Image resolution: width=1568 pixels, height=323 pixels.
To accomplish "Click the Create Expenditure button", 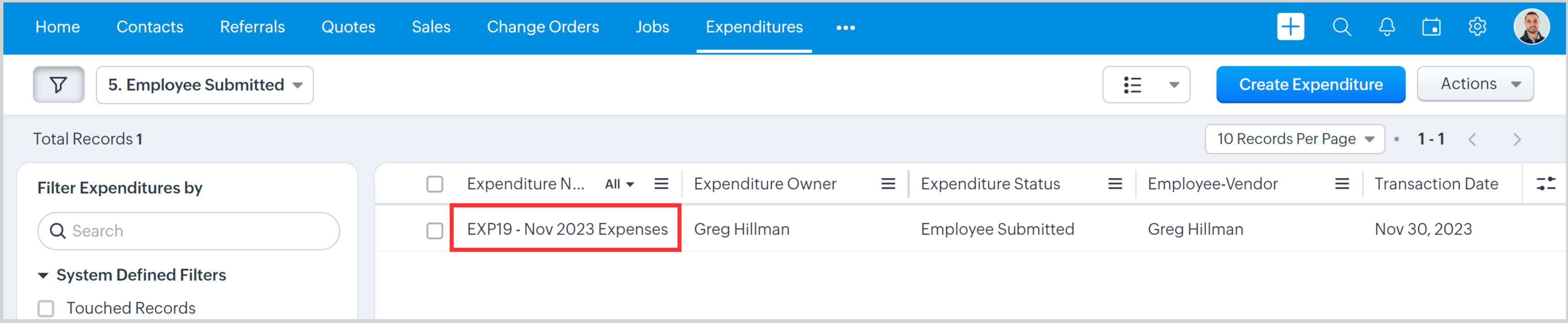I will [x=1310, y=84].
